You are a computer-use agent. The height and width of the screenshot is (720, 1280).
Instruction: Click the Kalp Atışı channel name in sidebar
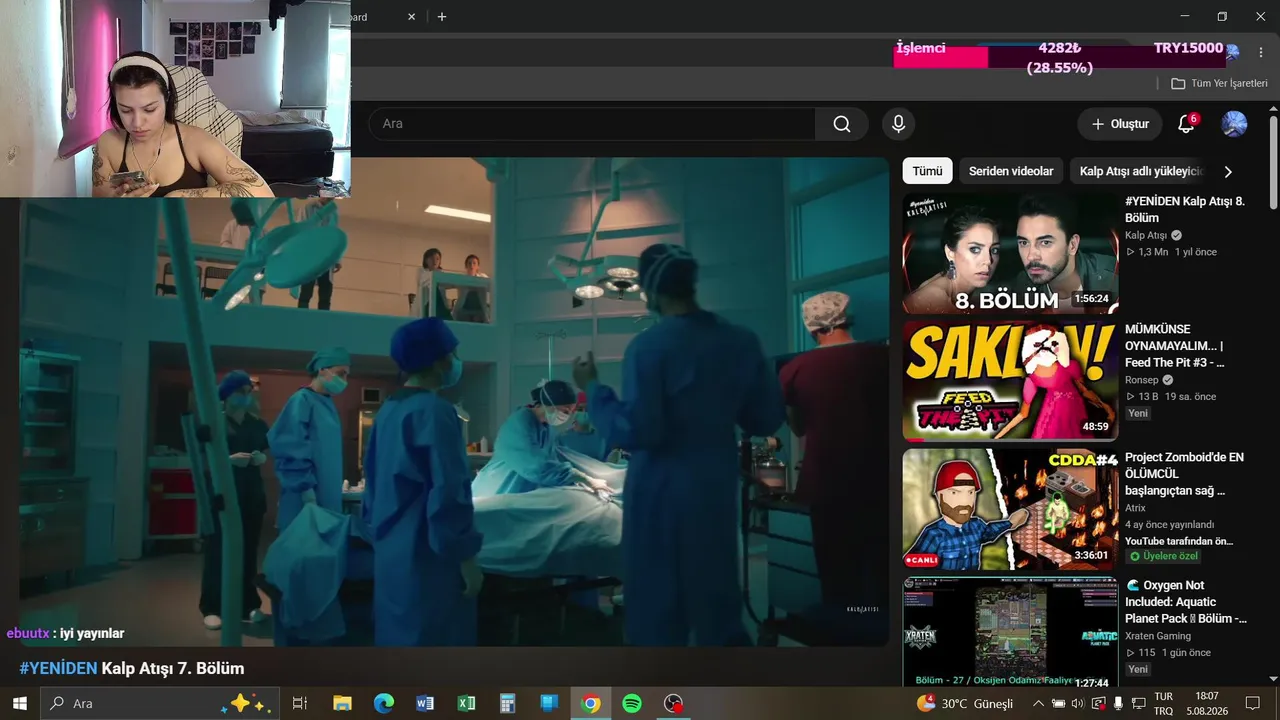pyautogui.click(x=1146, y=236)
